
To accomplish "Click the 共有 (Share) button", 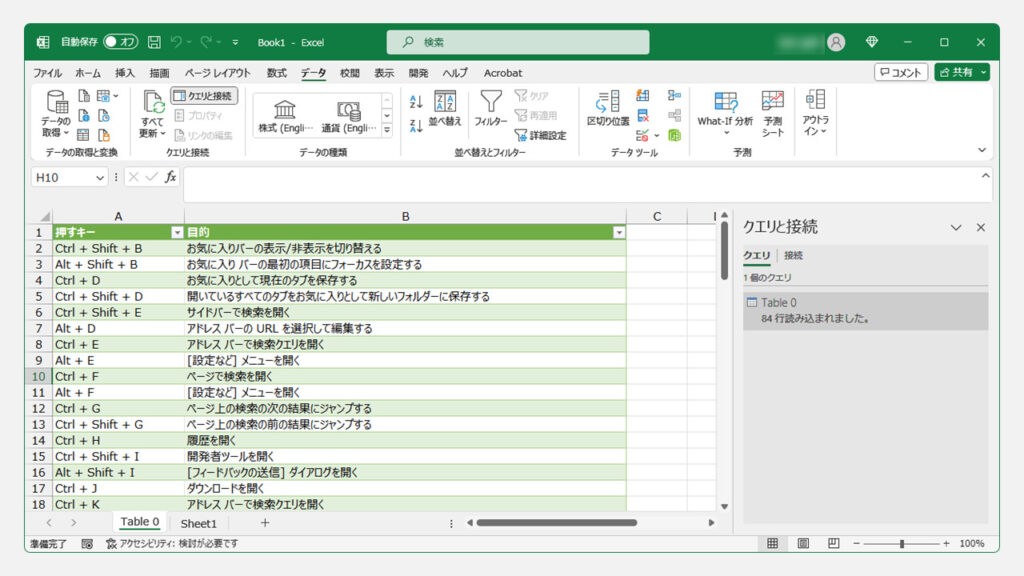I will (956, 72).
